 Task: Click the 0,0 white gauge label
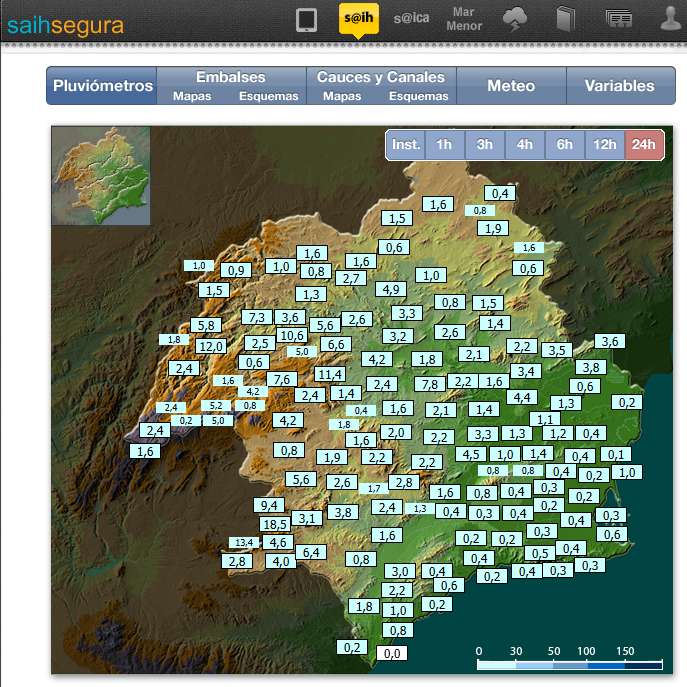pyautogui.click(x=392, y=653)
